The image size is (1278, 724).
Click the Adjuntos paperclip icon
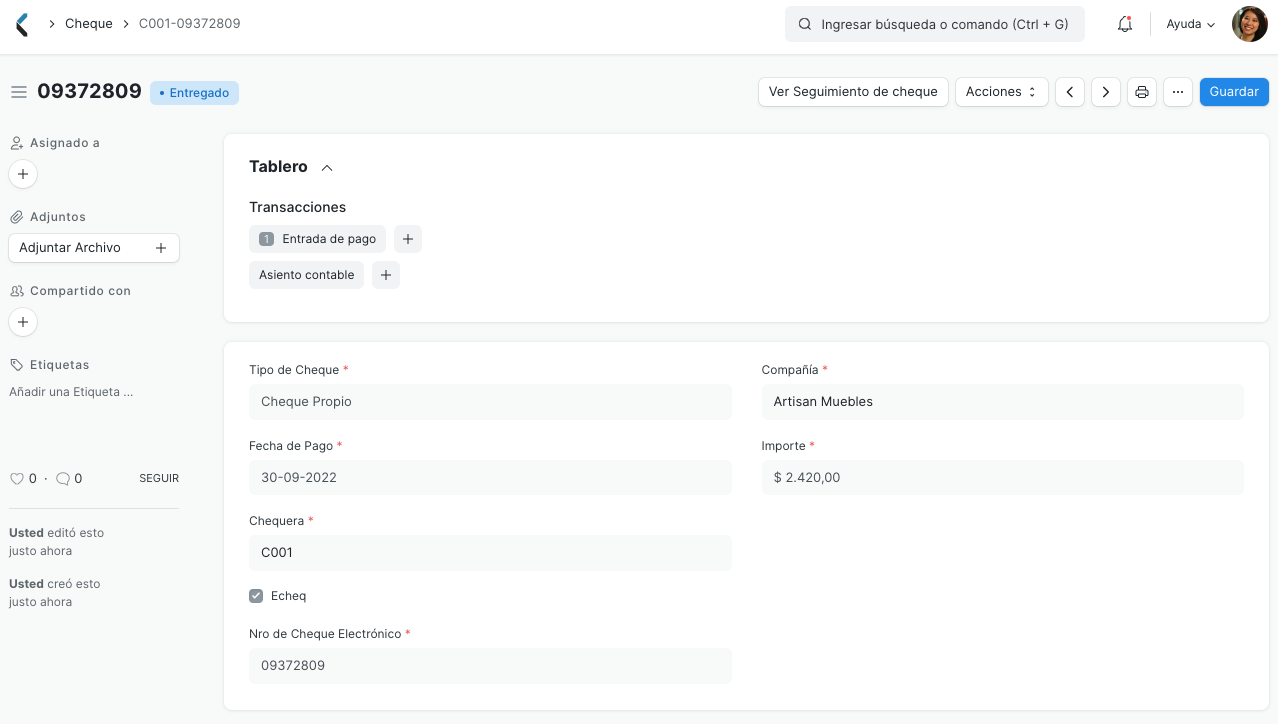17,217
